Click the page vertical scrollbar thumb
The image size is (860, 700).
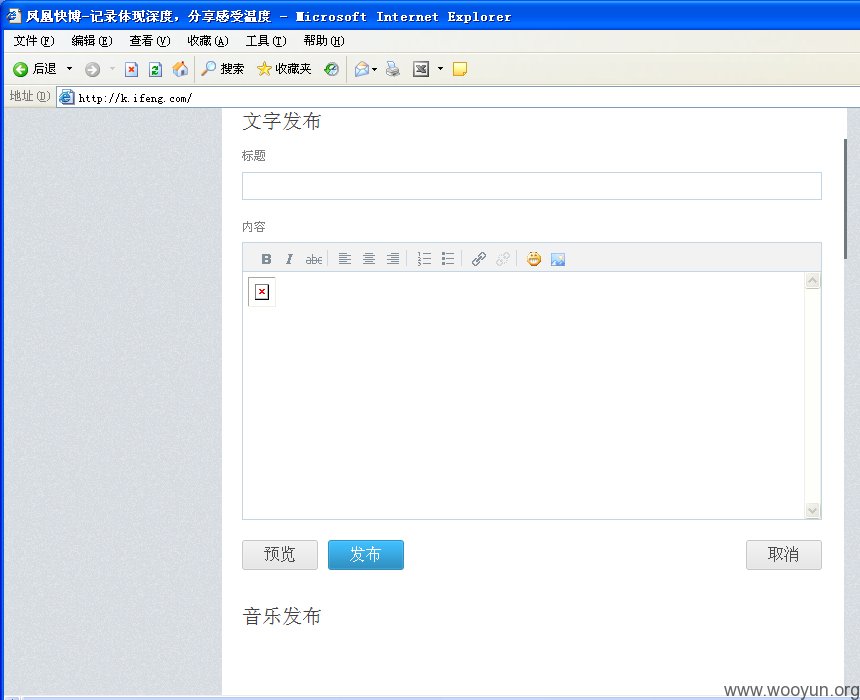coord(845,199)
